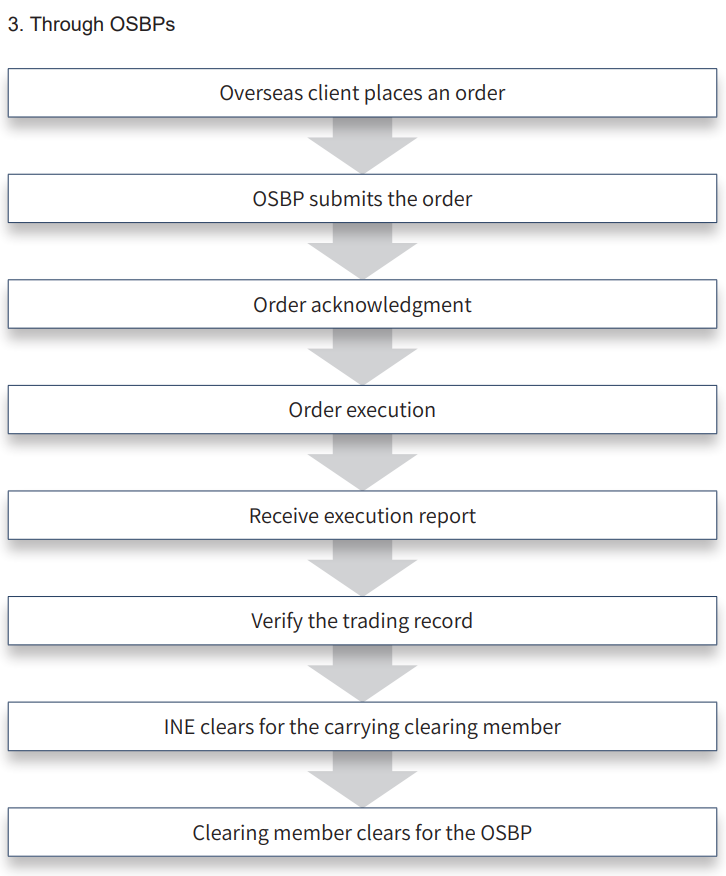Select the "Verify the trading record" step
726x876 pixels.
pyautogui.click(x=362, y=621)
